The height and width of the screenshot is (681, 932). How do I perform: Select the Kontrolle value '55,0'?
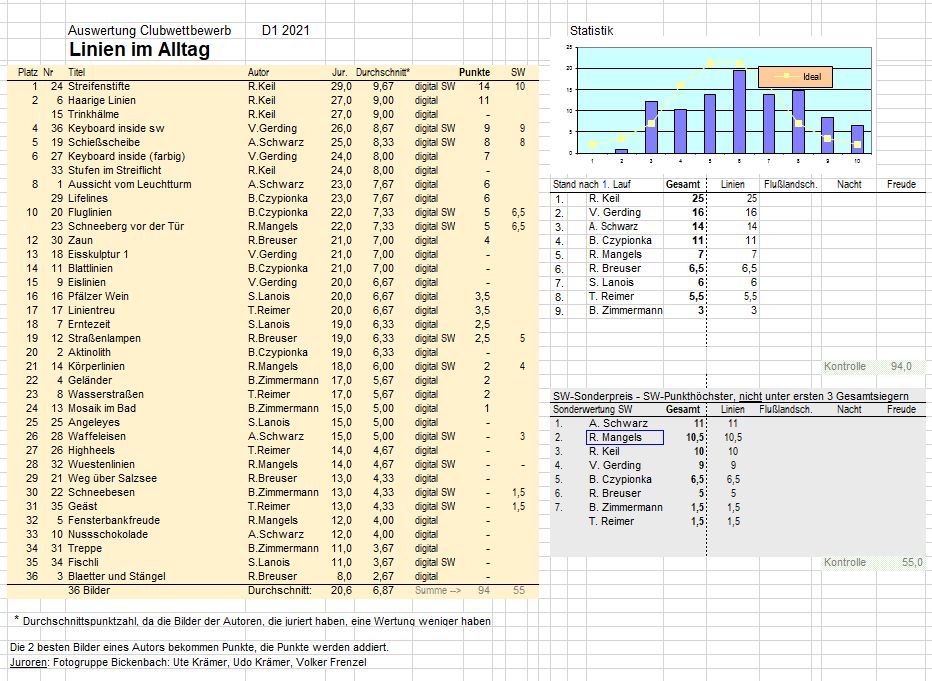pos(912,562)
